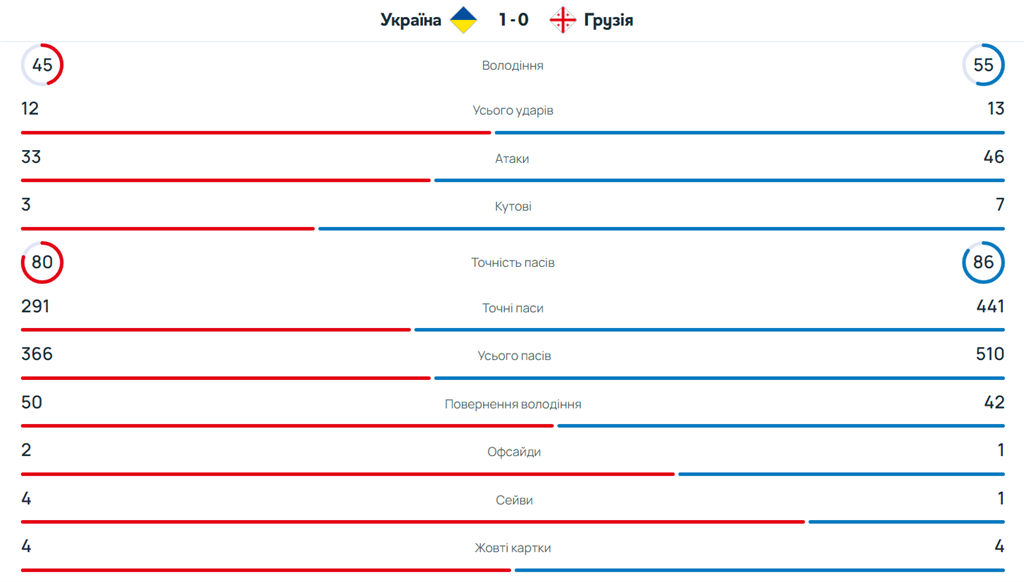The width and height of the screenshot is (1024, 582).
Task: Click the Georgia flag icon
Action: pos(563,20)
